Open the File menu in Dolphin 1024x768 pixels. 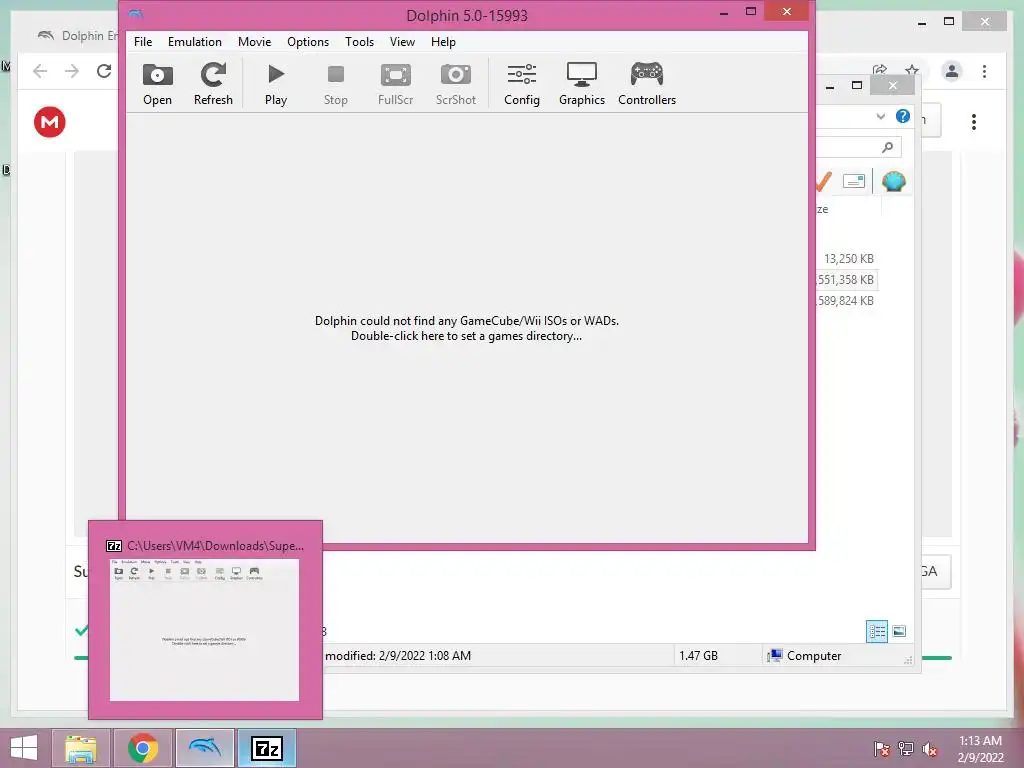click(x=143, y=42)
